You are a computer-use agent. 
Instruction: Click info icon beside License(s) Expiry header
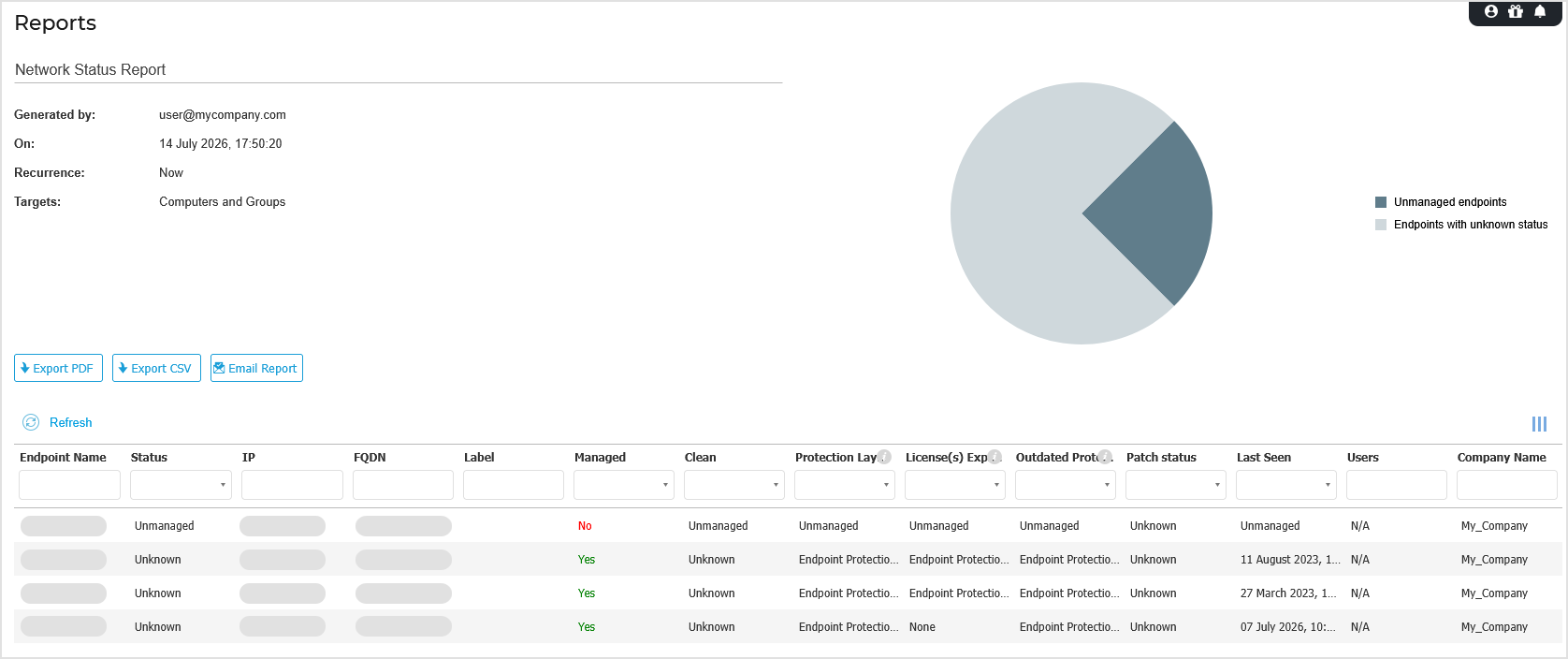995,457
